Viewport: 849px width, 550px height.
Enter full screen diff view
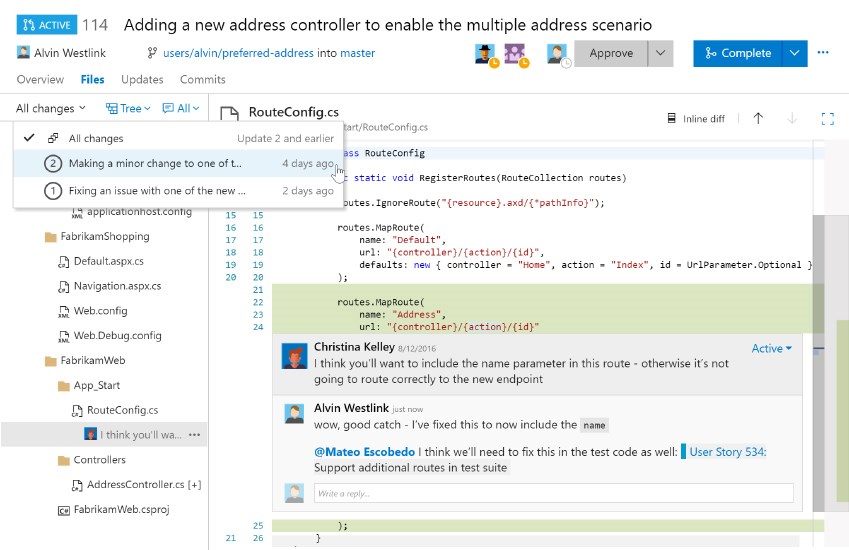coord(827,119)
